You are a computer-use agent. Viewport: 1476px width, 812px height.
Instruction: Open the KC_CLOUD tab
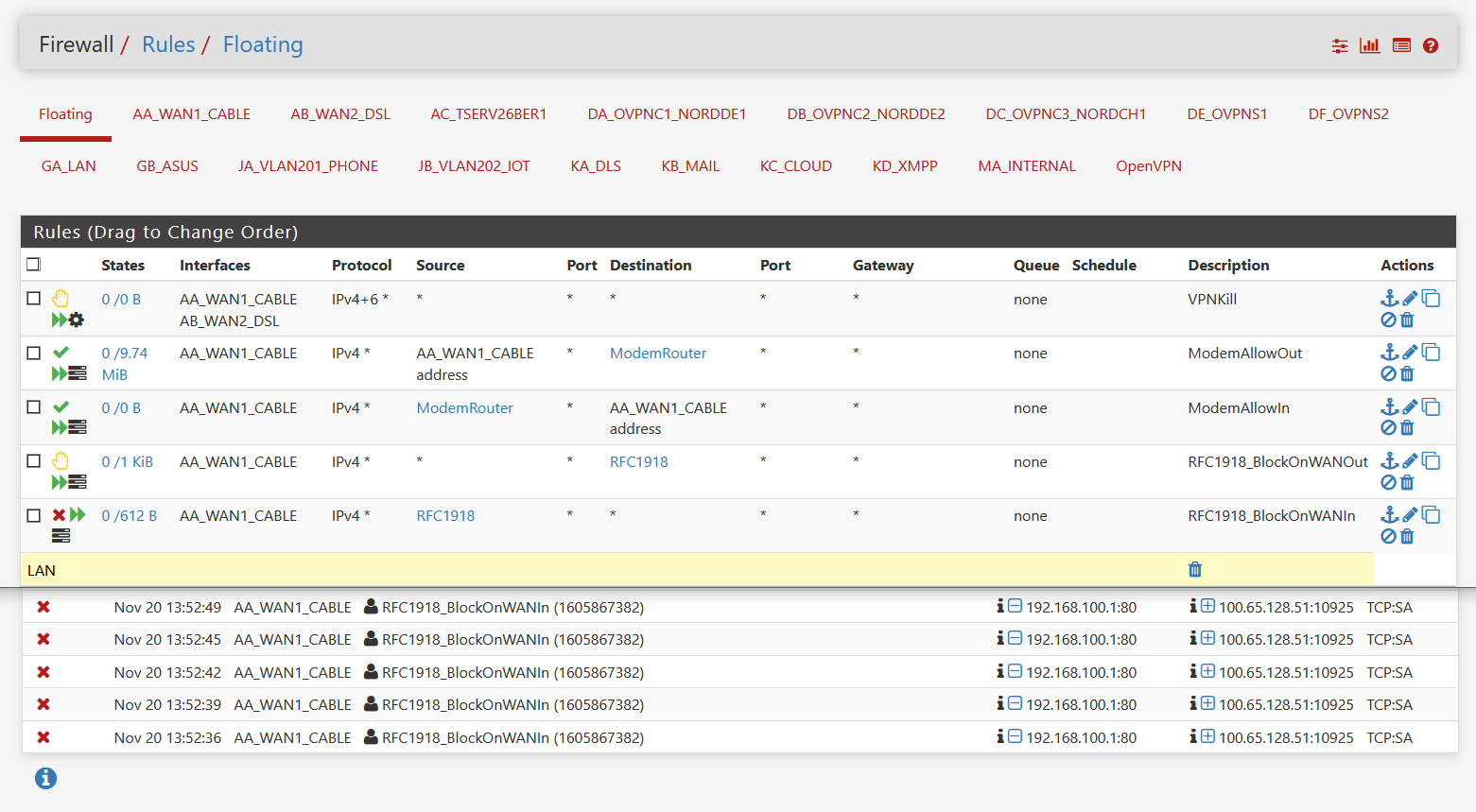[796, 166]
